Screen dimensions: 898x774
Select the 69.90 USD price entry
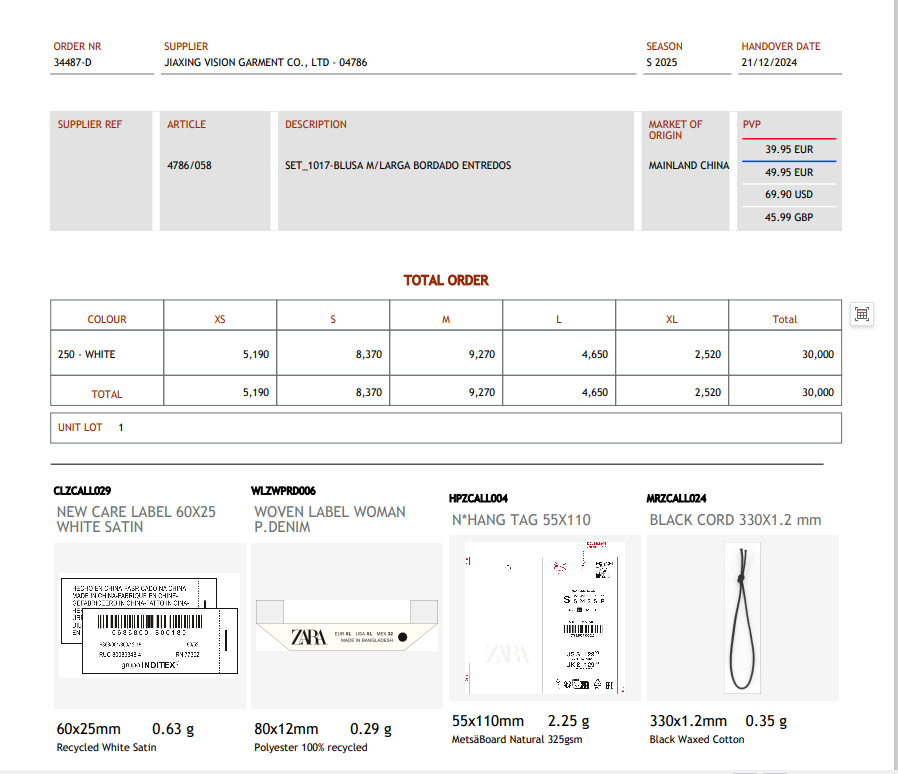pyautogui.click(x=789, y=194)
